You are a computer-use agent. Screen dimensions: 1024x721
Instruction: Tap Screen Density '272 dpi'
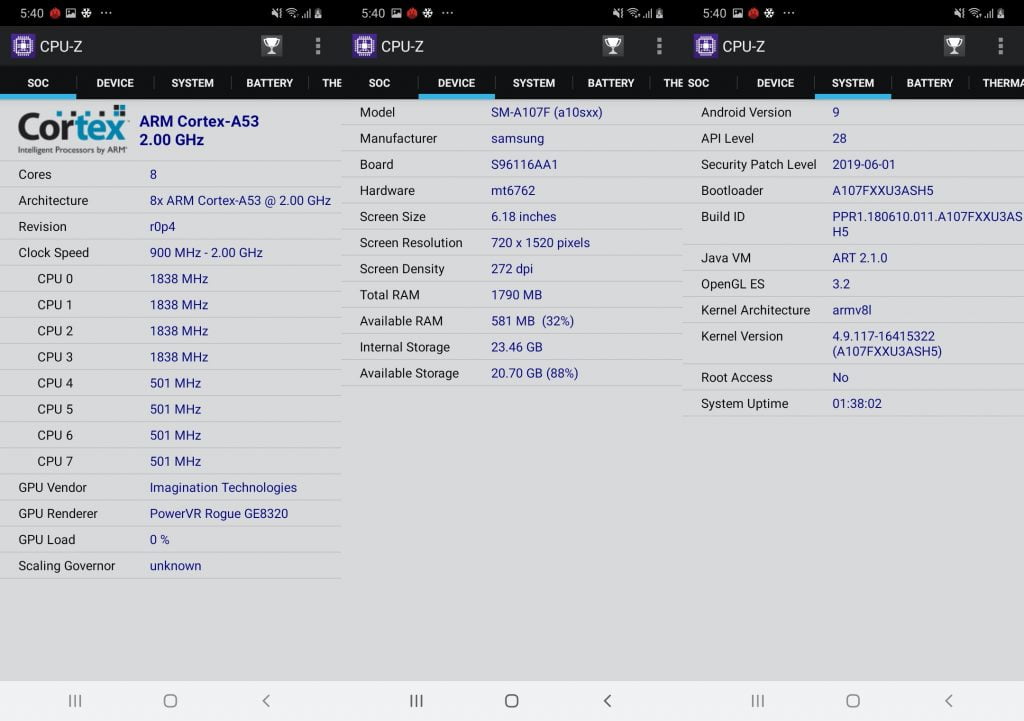pyautogui.click(x=512, y=269)
